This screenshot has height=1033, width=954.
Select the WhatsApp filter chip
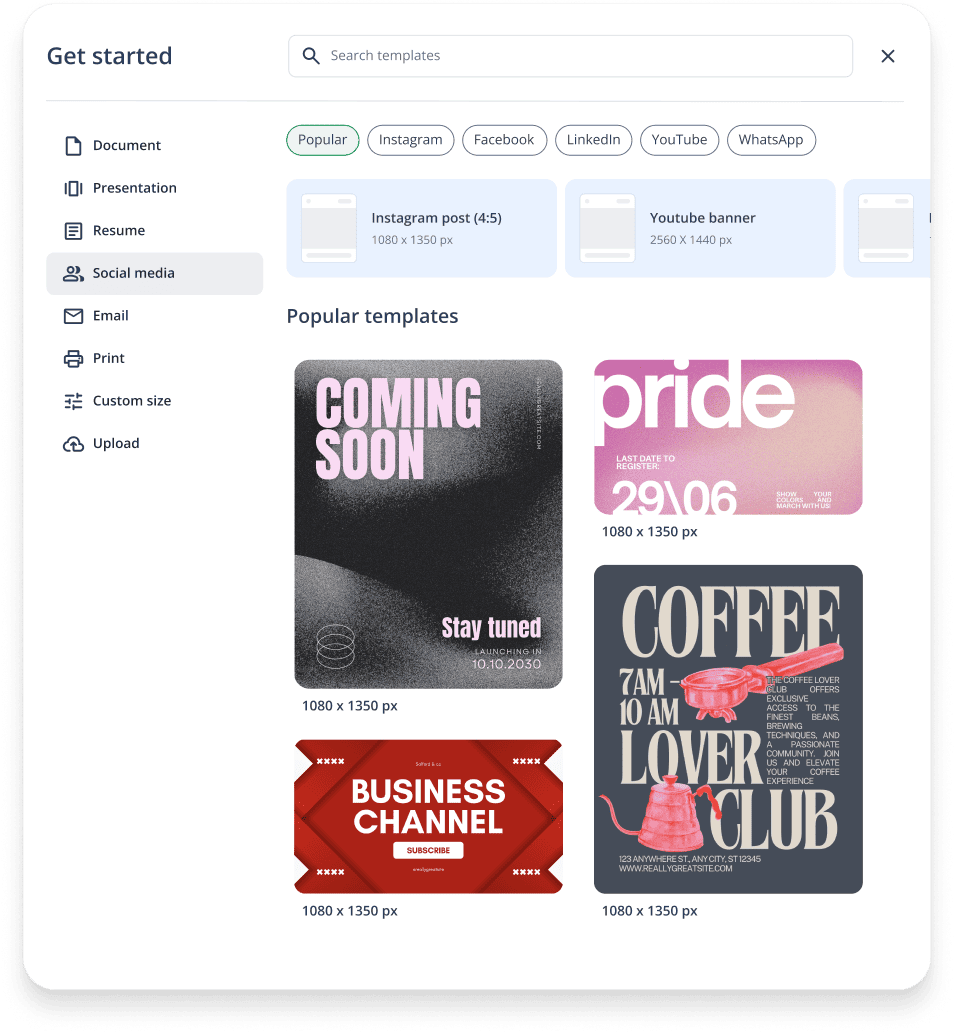(x=771, y=140)
